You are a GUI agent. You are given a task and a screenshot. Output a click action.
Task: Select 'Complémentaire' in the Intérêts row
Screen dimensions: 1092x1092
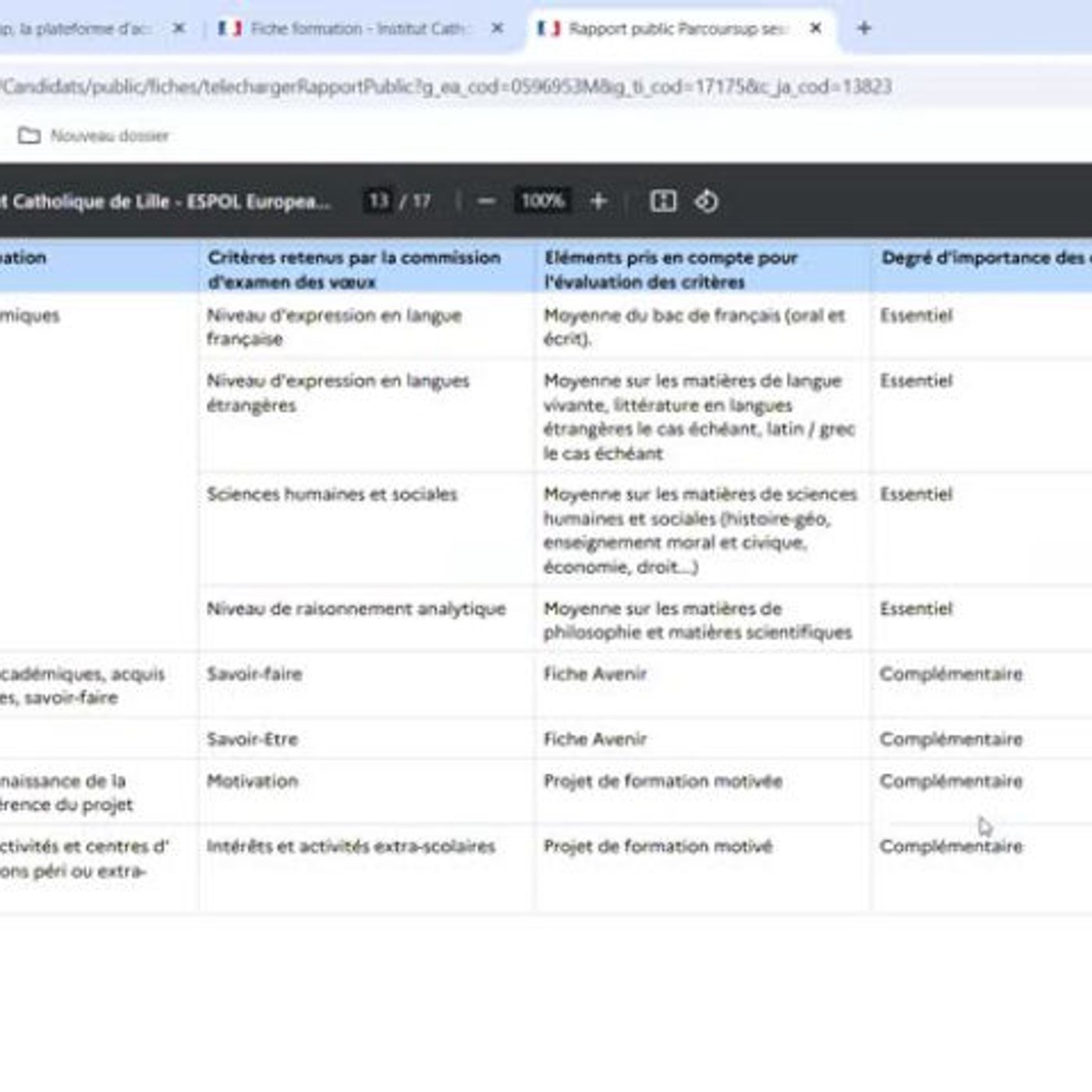(x=951, y=846)
